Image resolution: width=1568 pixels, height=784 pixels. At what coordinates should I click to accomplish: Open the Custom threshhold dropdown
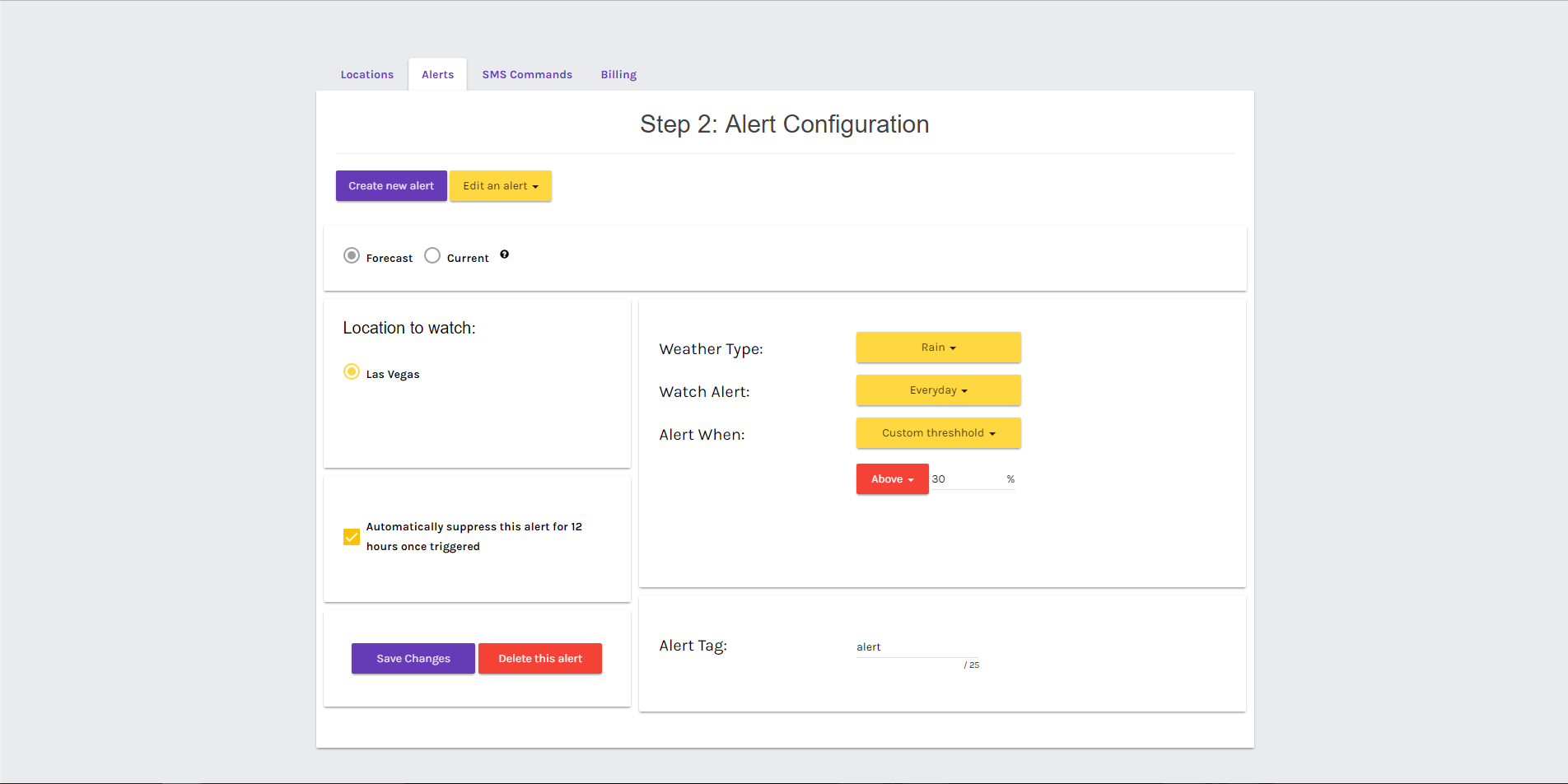[939, 433]
